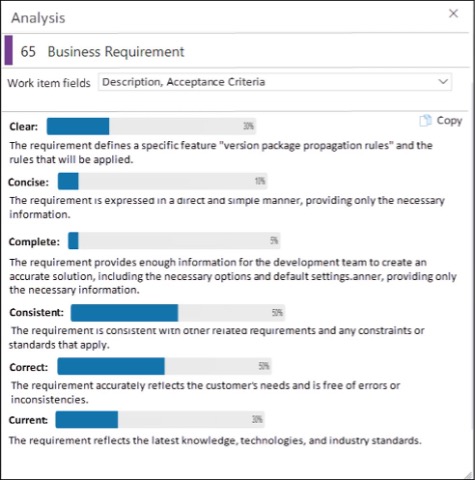Click the 50% value on Consistent bar
This screenshot has height=480, width=476.
point(277,313)
